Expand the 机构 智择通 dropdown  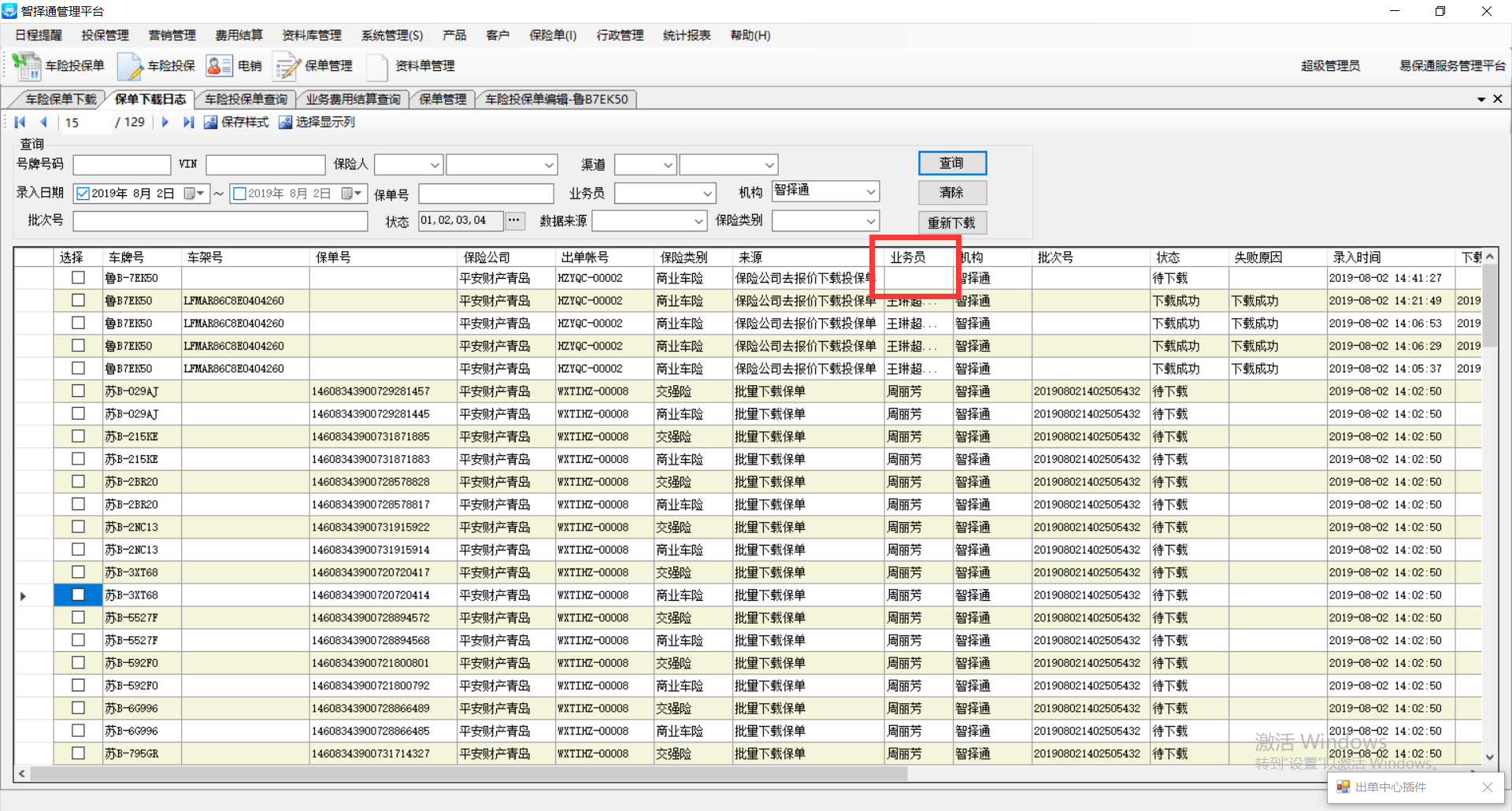[x=870, y=192]
